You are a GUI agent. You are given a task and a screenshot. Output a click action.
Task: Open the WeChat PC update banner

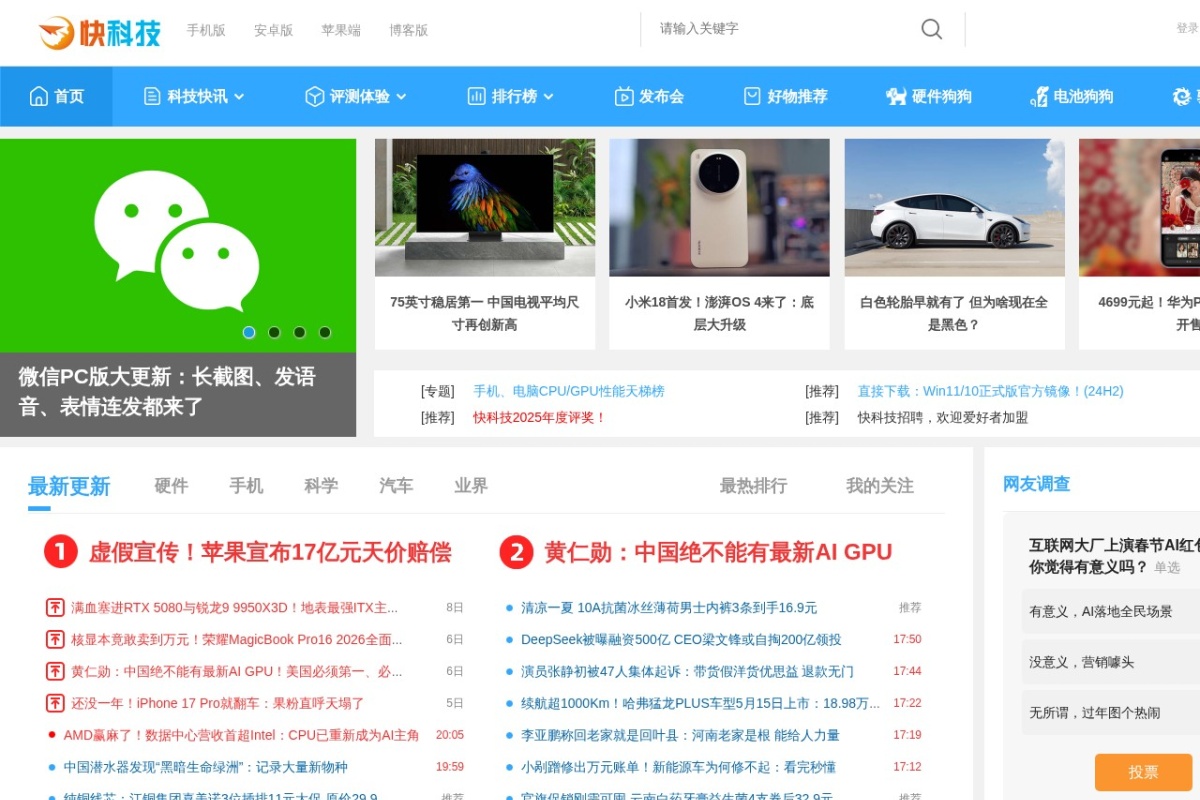pyautogui.click(x=178, y=287)
